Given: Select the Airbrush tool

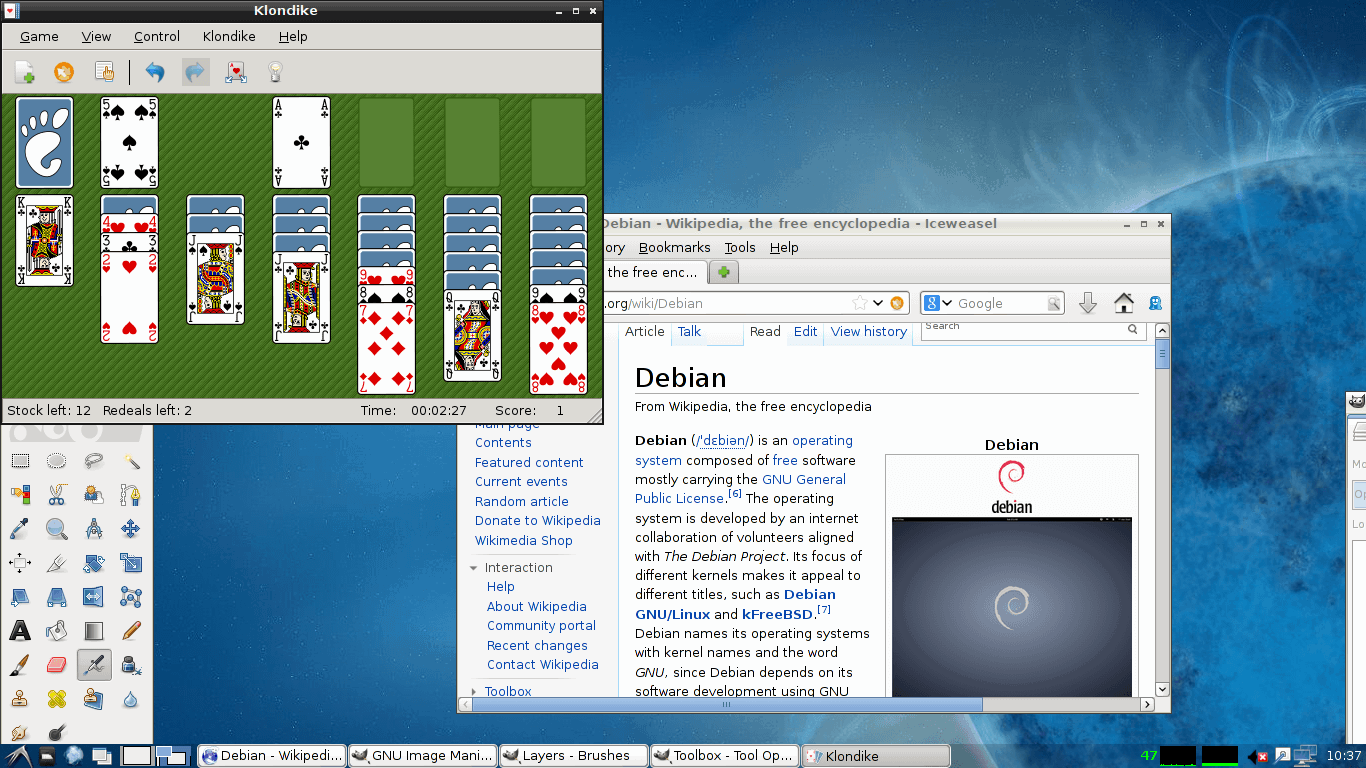Looking at the screenshot, I should coord(94,664).
